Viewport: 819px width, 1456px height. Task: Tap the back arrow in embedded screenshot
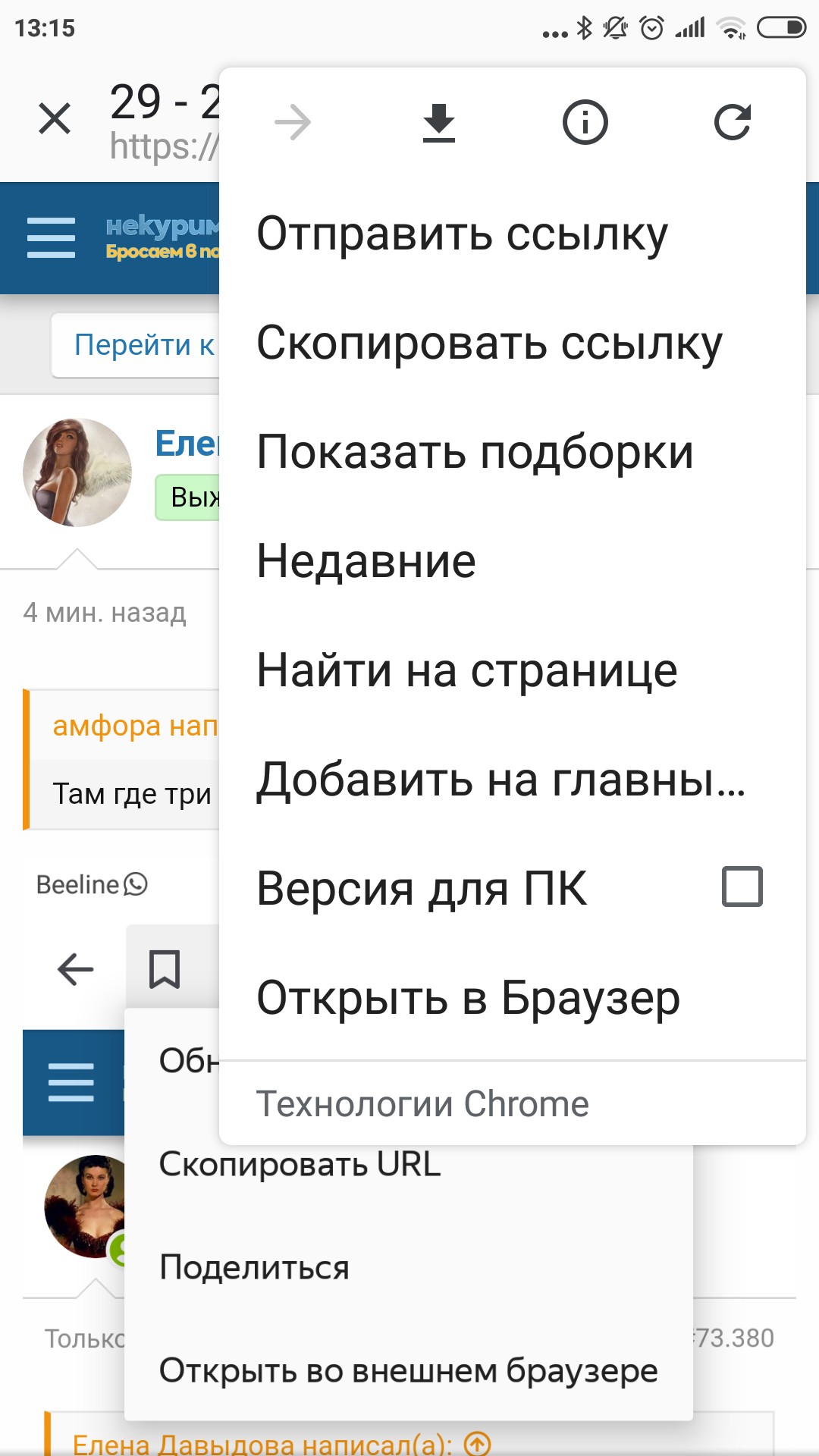[x=75, y=969]
